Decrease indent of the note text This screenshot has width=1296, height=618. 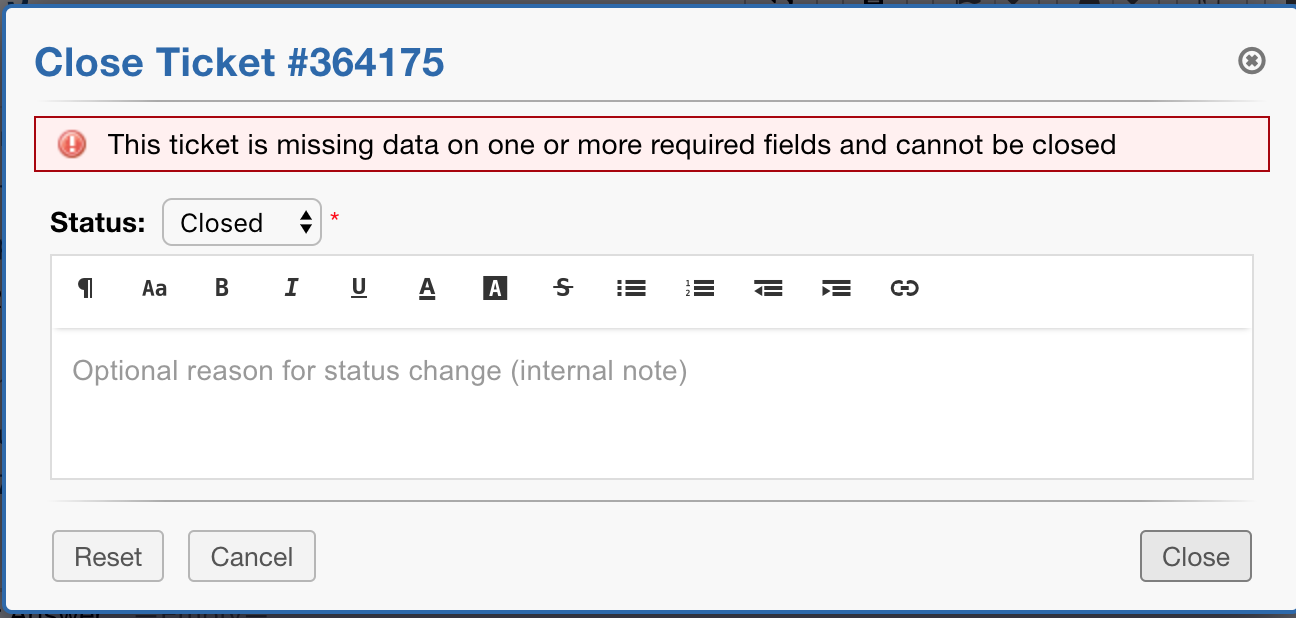tap(767, 288)
